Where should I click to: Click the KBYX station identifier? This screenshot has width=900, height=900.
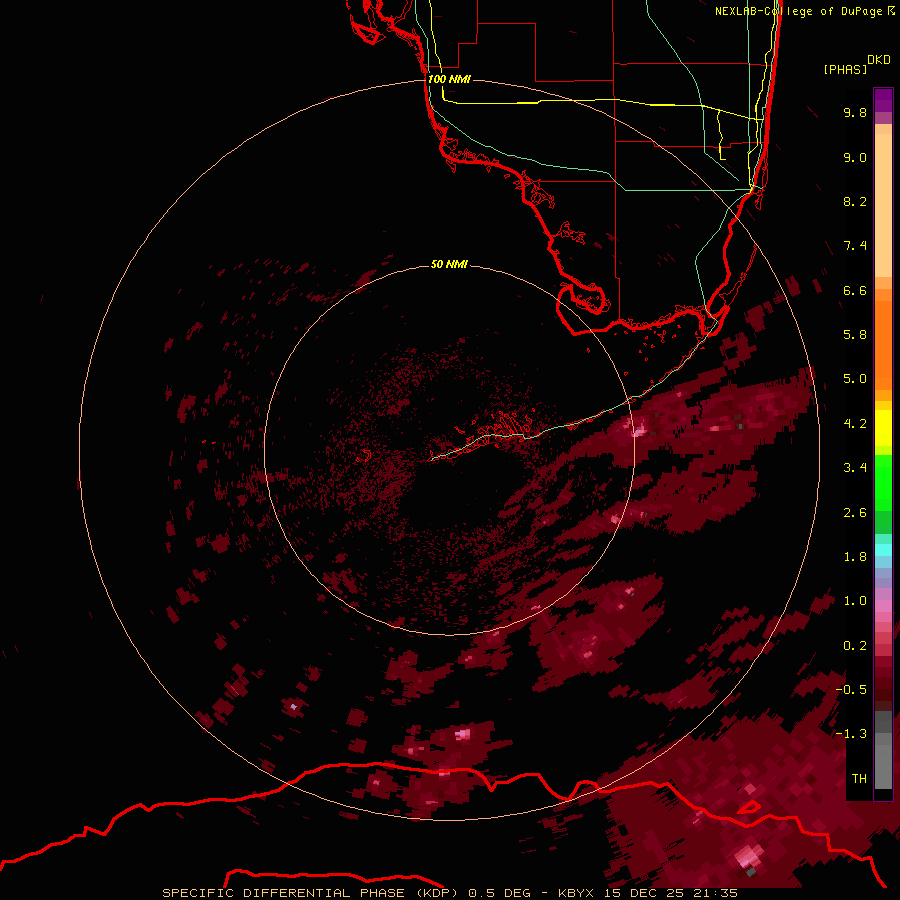tap(576, 893)
